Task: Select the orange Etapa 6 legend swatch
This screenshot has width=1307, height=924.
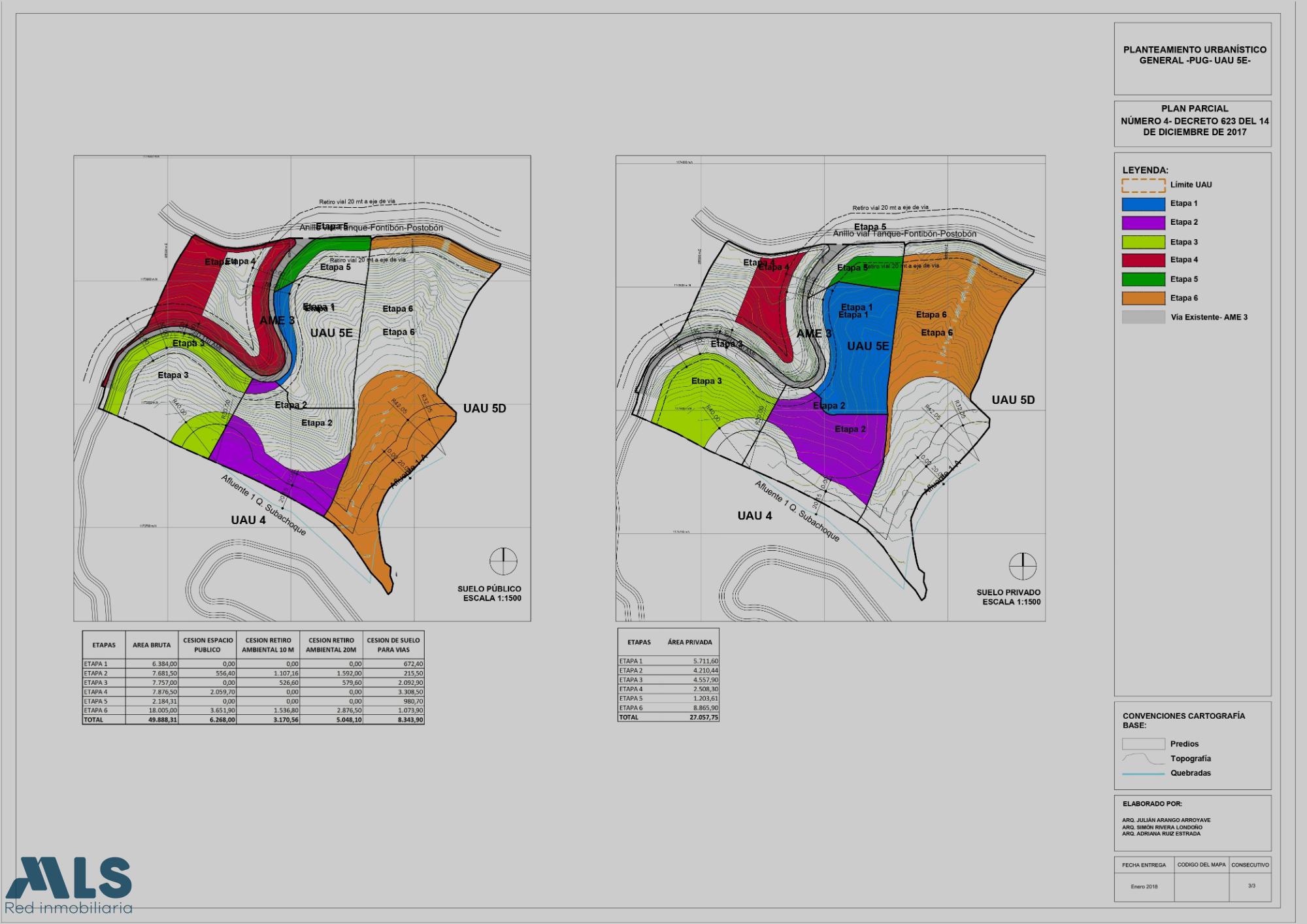Action: pos(1143,298)
